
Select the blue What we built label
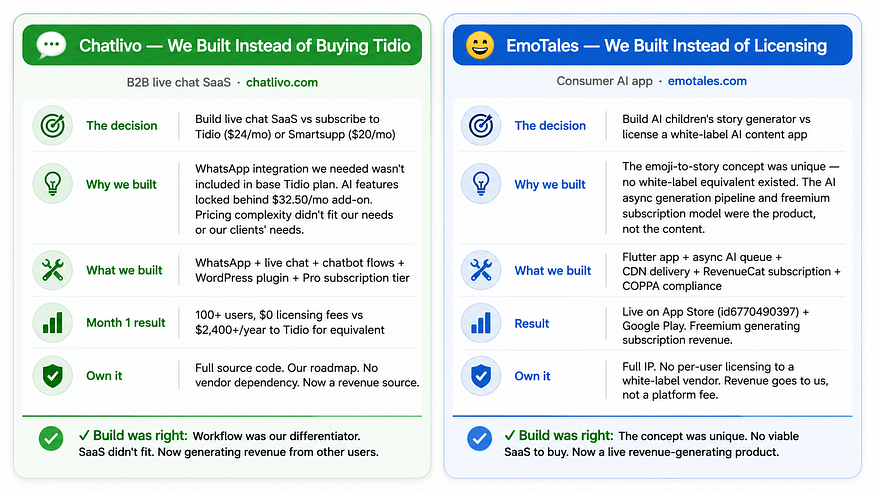tap(552, 271)
